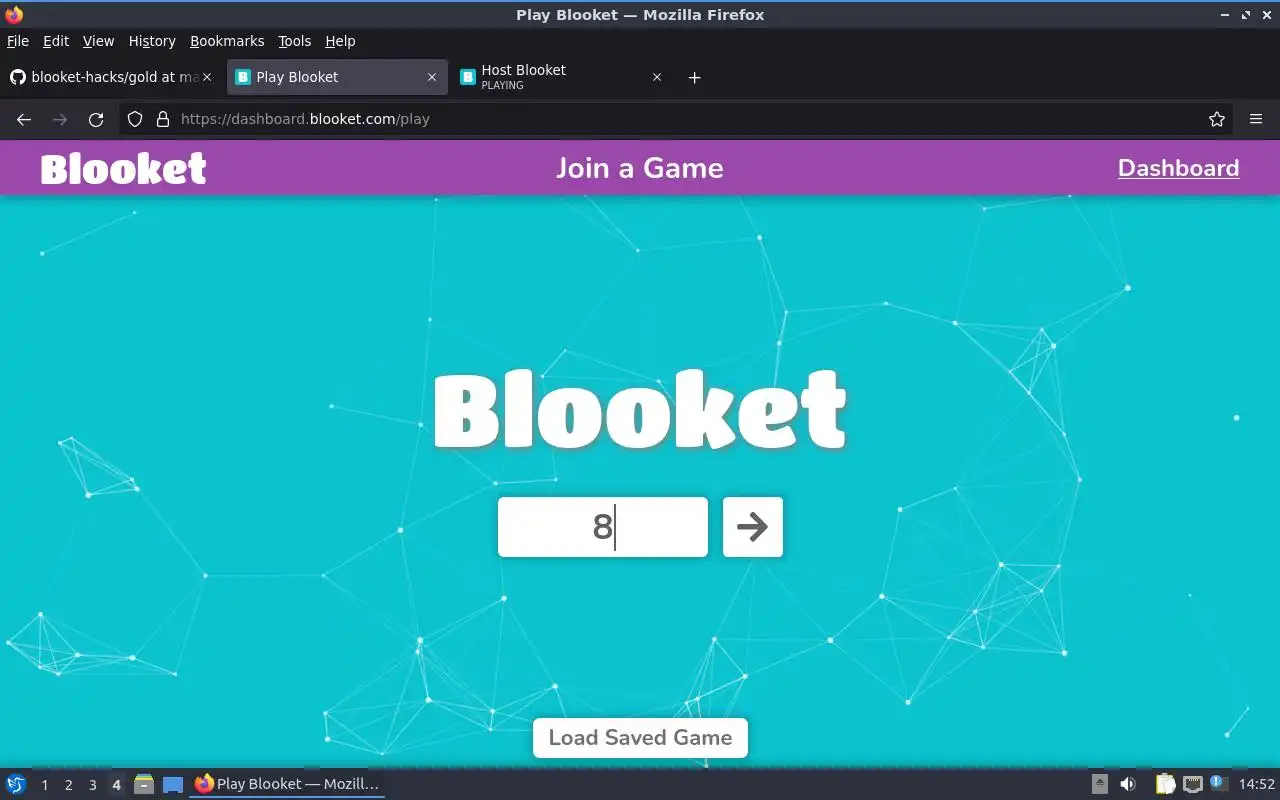Open the system start menu icon
1280x800 pixels.
pos(16,784)
